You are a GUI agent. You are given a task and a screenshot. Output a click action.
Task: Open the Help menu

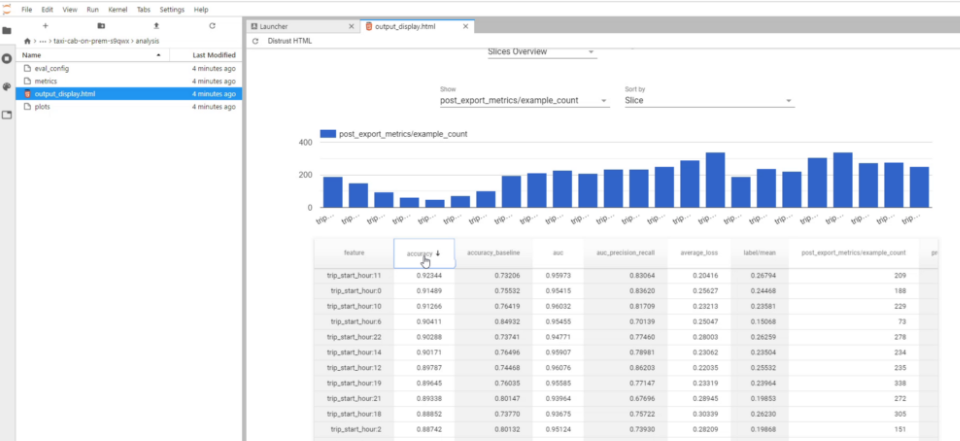(201, 10)
